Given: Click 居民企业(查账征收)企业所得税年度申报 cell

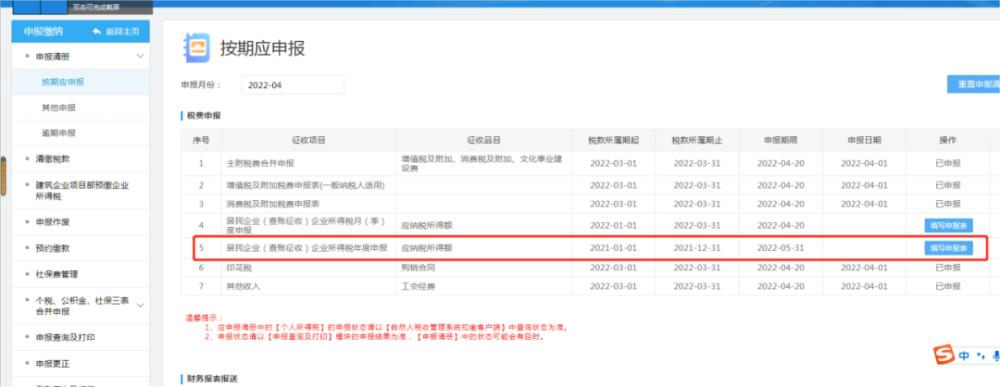Looking at the screenshot, I should (x=307, y=247).
